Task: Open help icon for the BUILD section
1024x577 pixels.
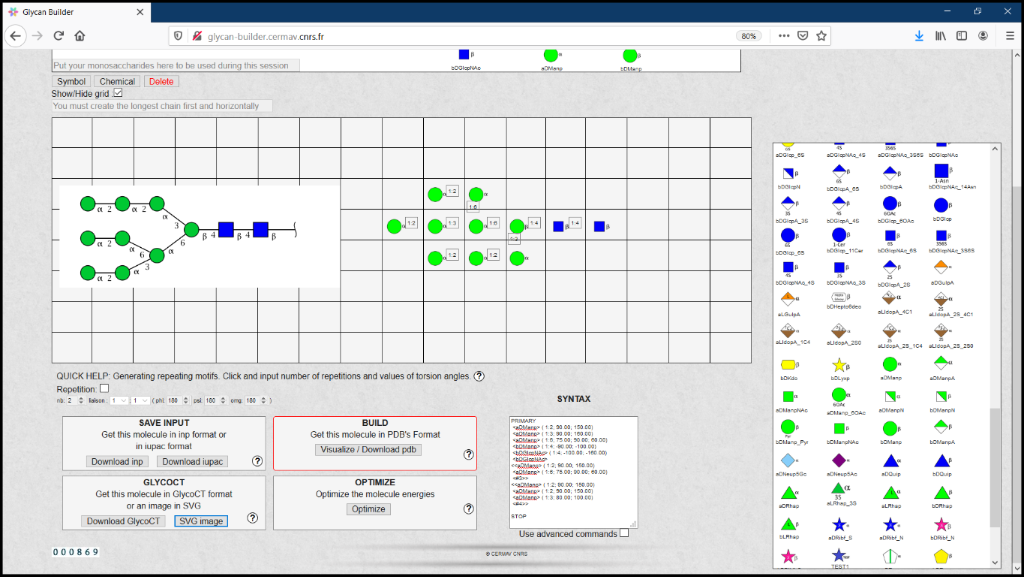Action: coord(468,454)
